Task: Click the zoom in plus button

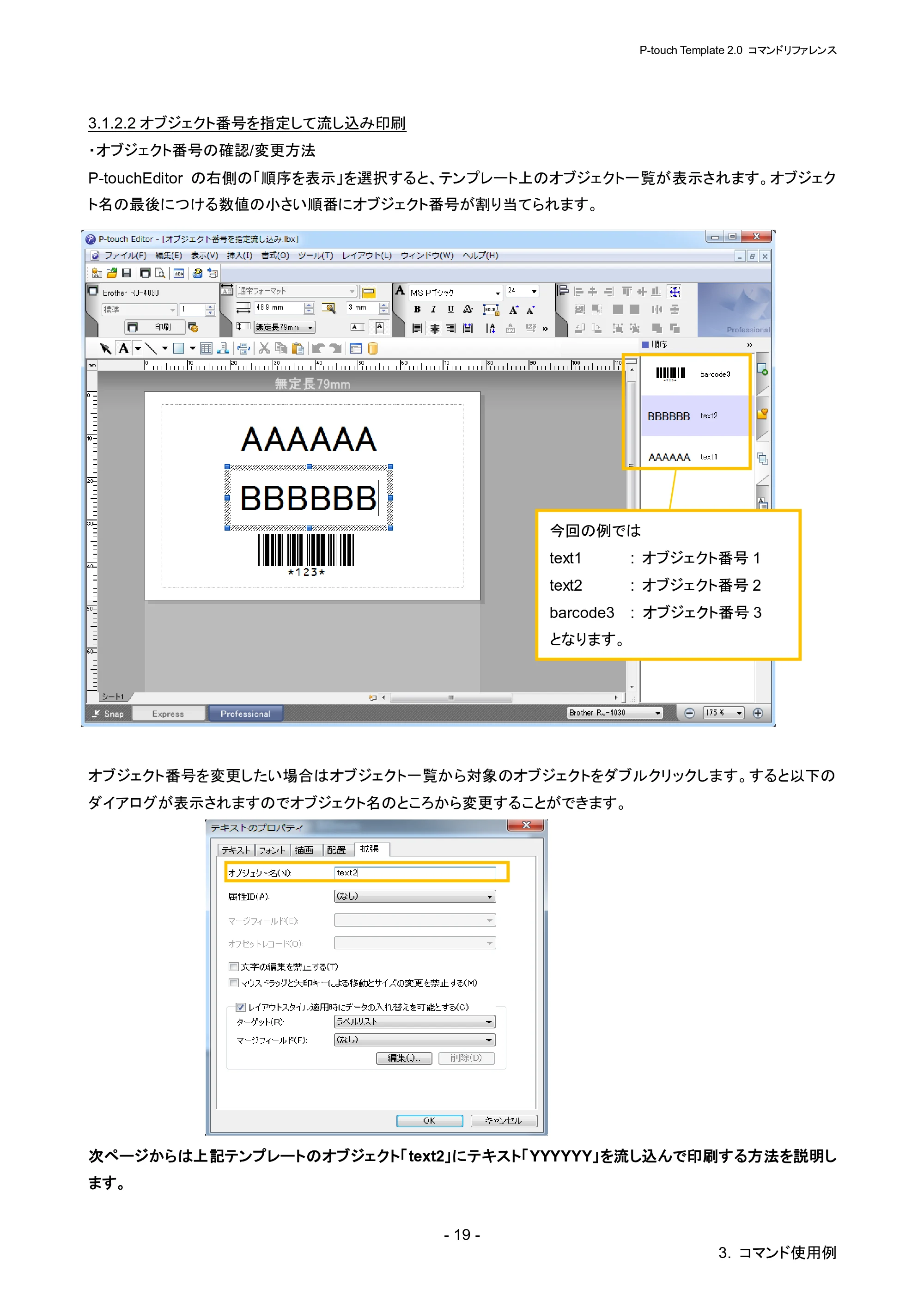Action: click(758, 713)
